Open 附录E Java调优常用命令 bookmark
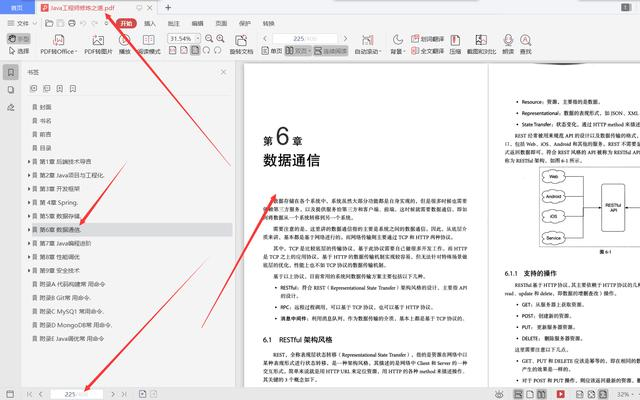The image size is (640, 400). click(72, 338)
